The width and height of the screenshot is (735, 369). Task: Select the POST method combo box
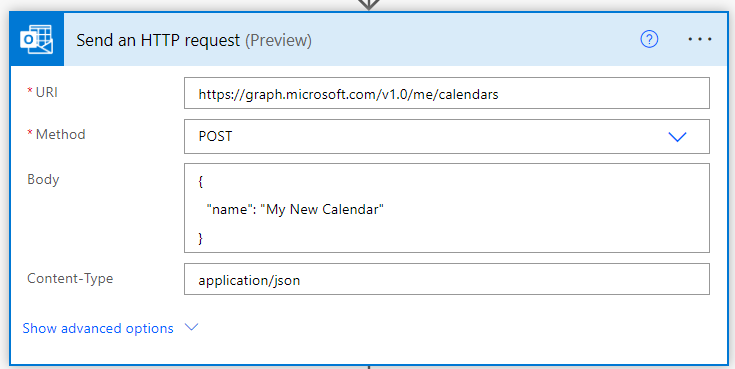(x=447, y=136)
